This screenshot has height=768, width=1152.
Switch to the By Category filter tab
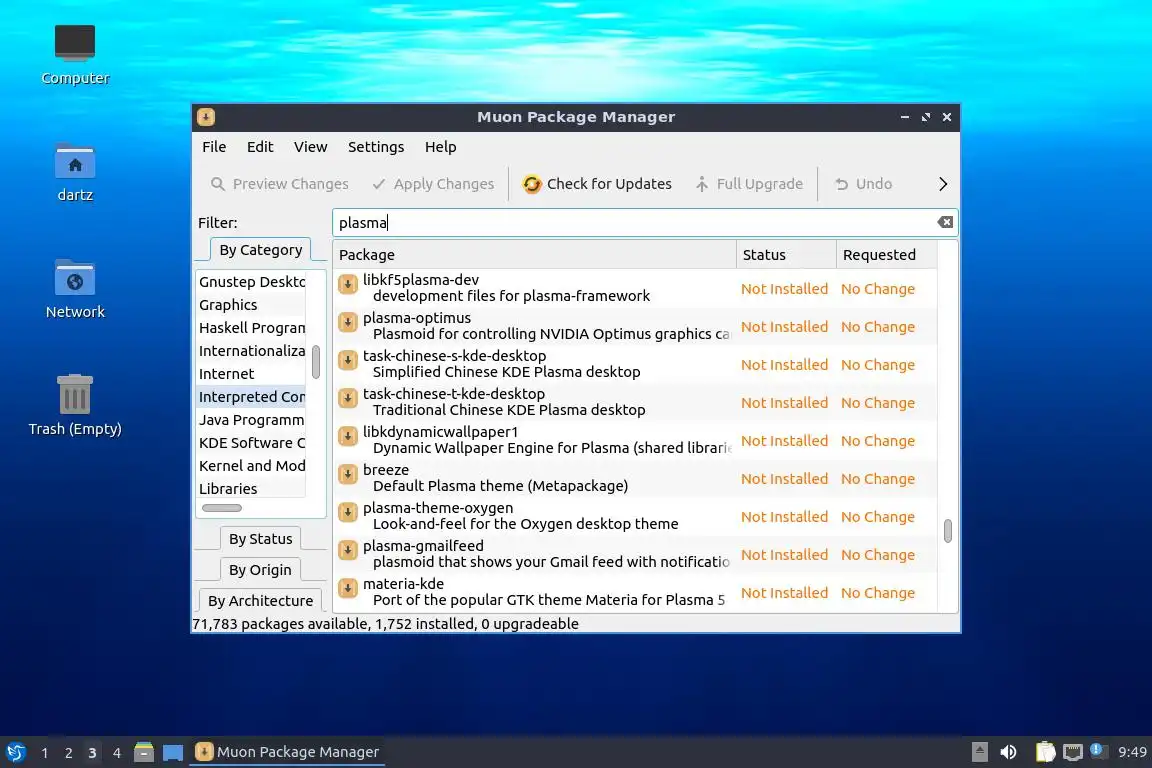coord(261,250)
